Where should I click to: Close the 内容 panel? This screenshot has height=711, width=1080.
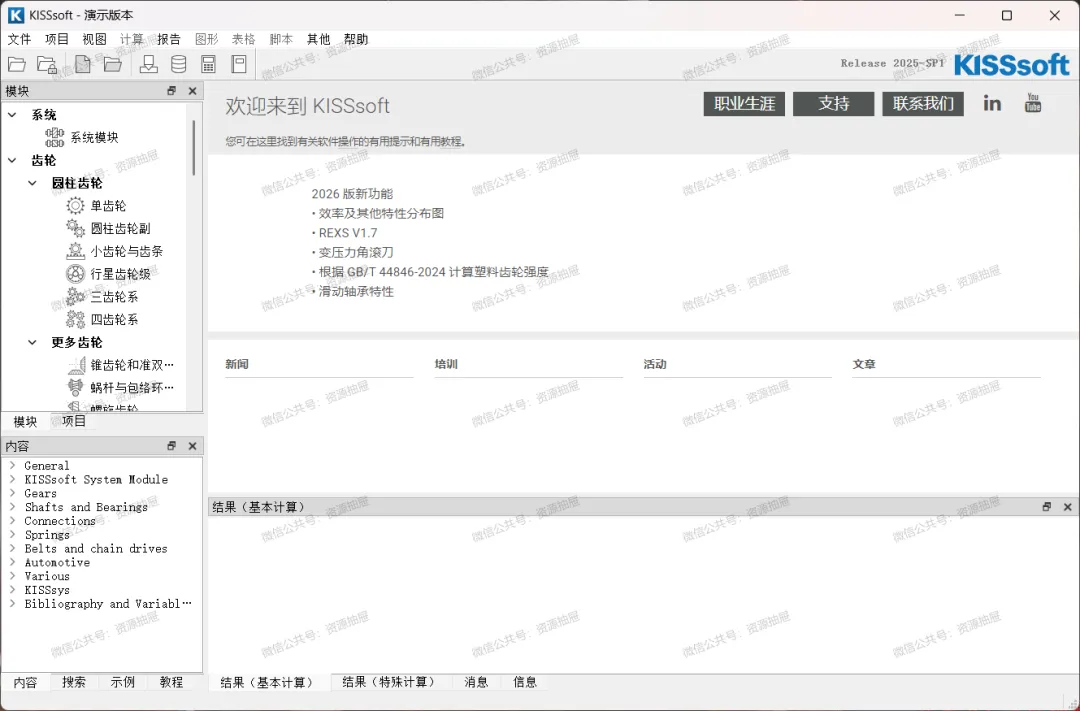click(192, 446)
